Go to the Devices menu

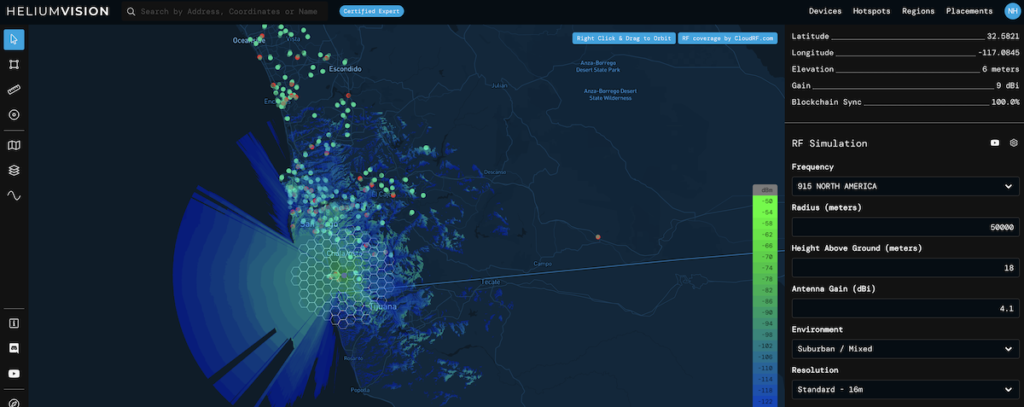pos(825,11)
